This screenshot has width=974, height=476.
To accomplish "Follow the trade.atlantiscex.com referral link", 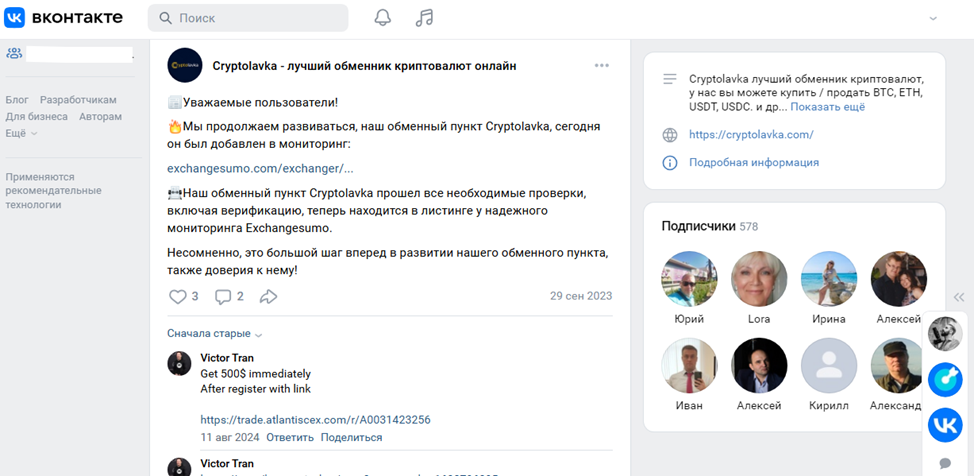I will 316,420.
